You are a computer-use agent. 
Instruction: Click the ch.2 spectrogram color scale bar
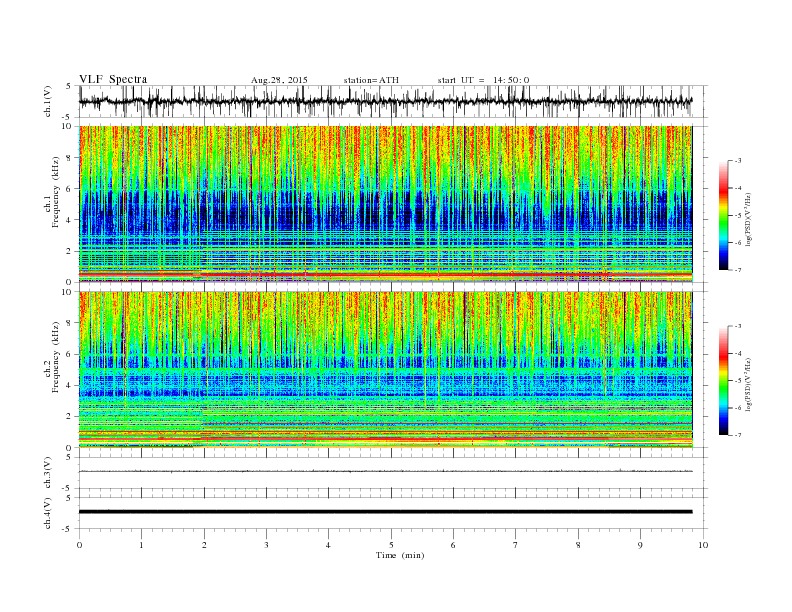point(723,381)
